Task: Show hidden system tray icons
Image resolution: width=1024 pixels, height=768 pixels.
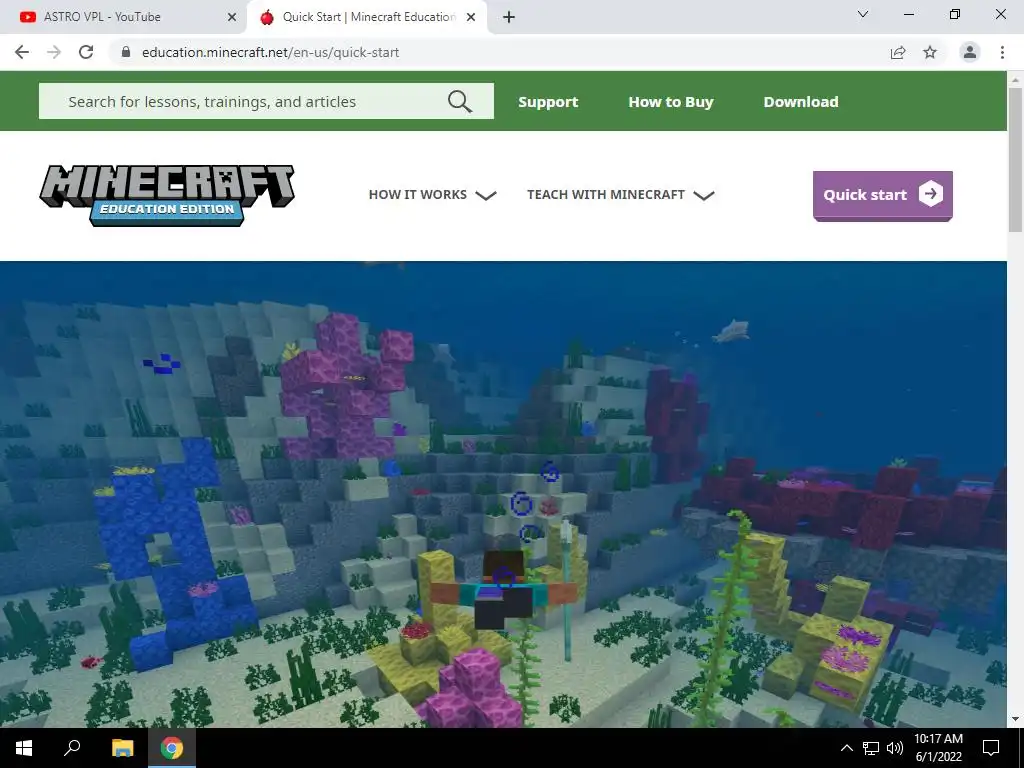Action: (x=846, y=748)
